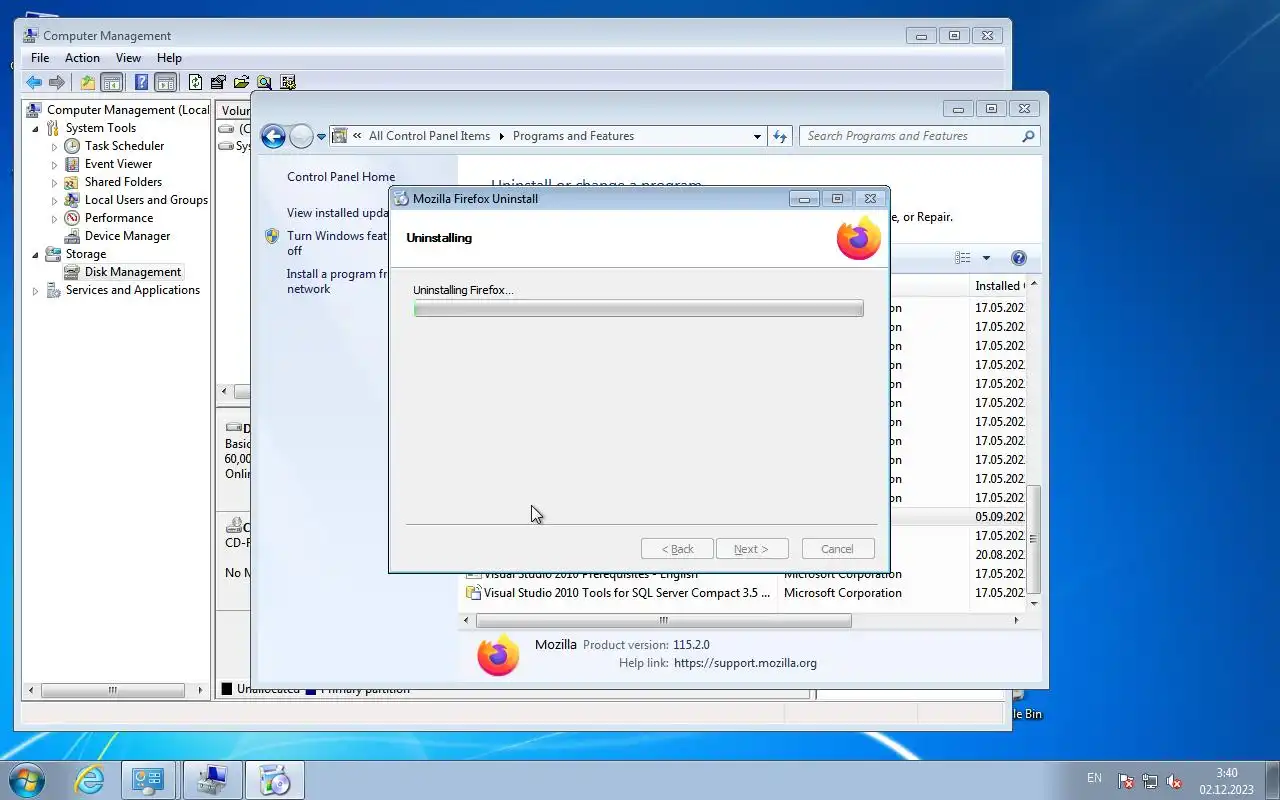
Task: Open the recent pages dropdown beside Forward
Action: coord(321,137)
